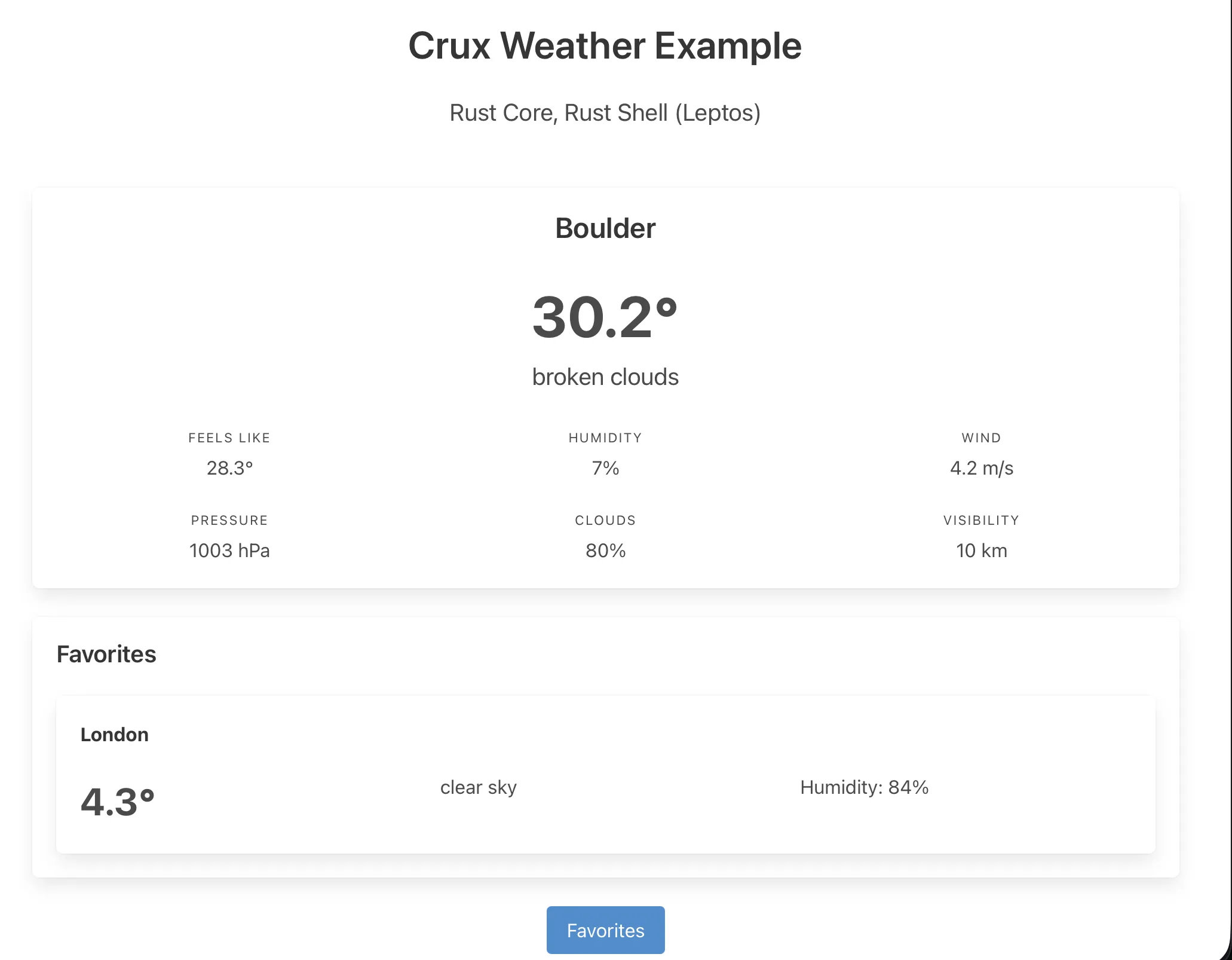Image resolution: width=1232 pixels, height=960 pixels.
Task: Click the Favorites button at the bottom
Action: click(605, 930)
